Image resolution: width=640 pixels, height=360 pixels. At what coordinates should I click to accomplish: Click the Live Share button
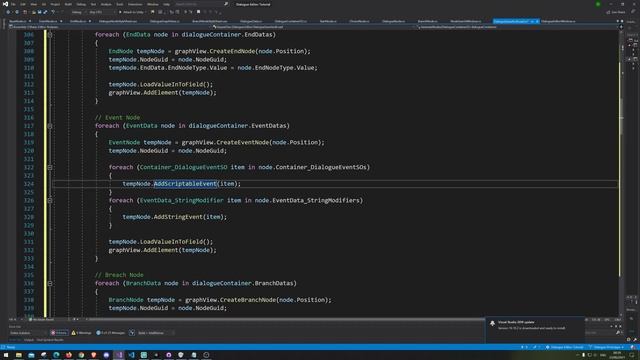(616, 12)
